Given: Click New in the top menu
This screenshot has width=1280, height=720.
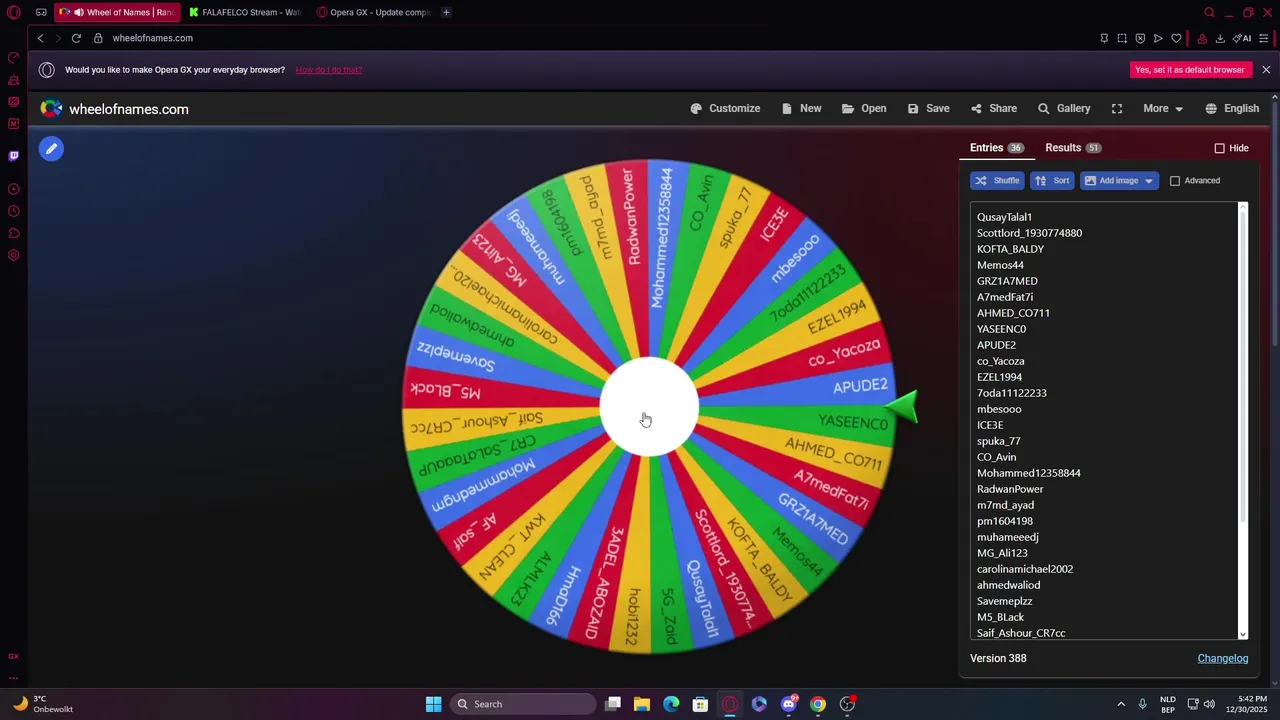Looking at the screenshot, I should tap(802, 108).
